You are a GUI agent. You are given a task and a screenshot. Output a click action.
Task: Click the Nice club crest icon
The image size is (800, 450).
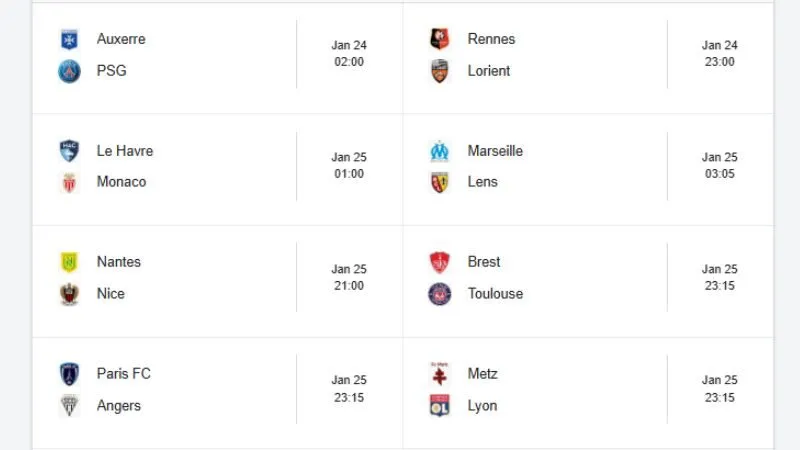point(69,294)
